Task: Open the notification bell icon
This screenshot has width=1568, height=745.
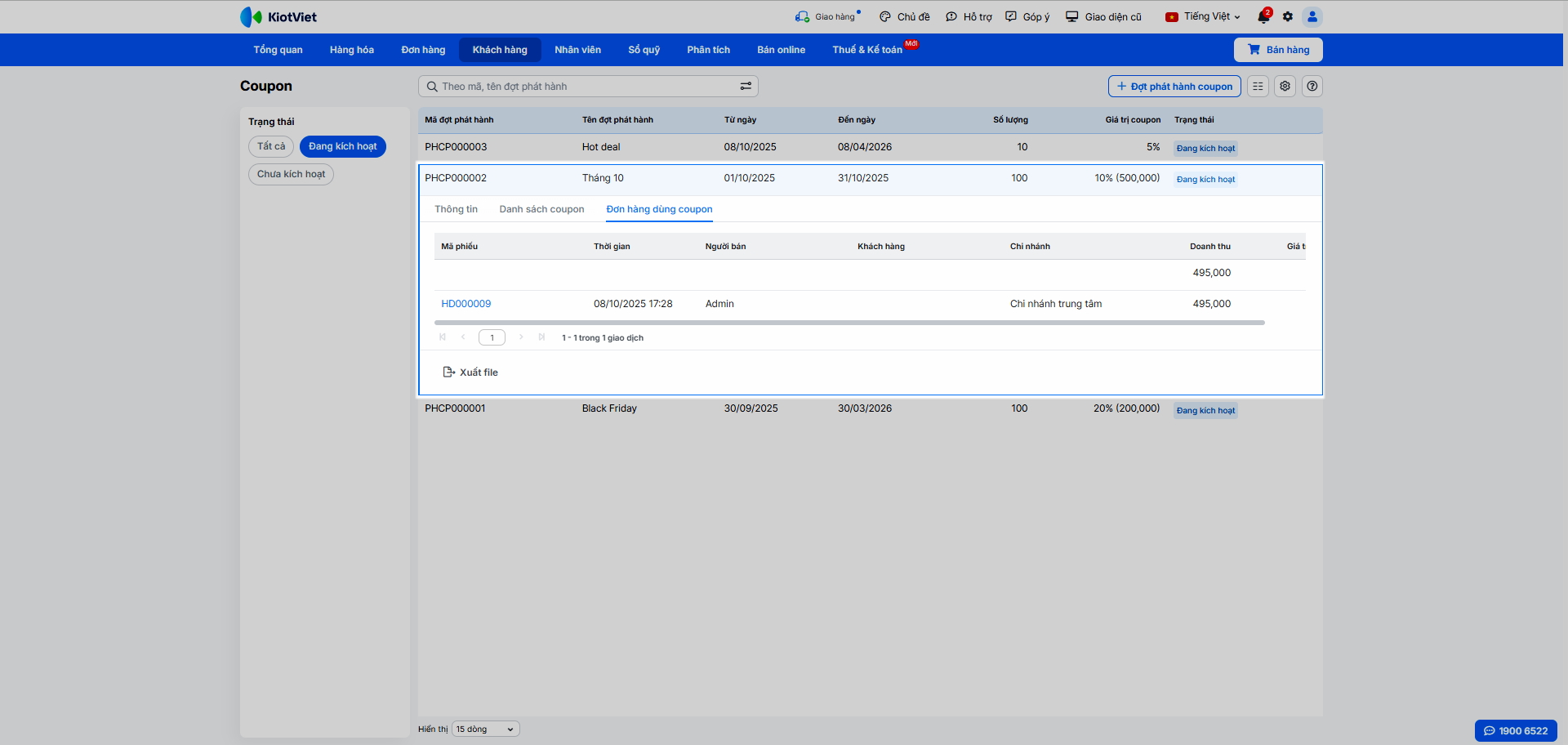Action: pyautogui.click(x=1263, y=17)
